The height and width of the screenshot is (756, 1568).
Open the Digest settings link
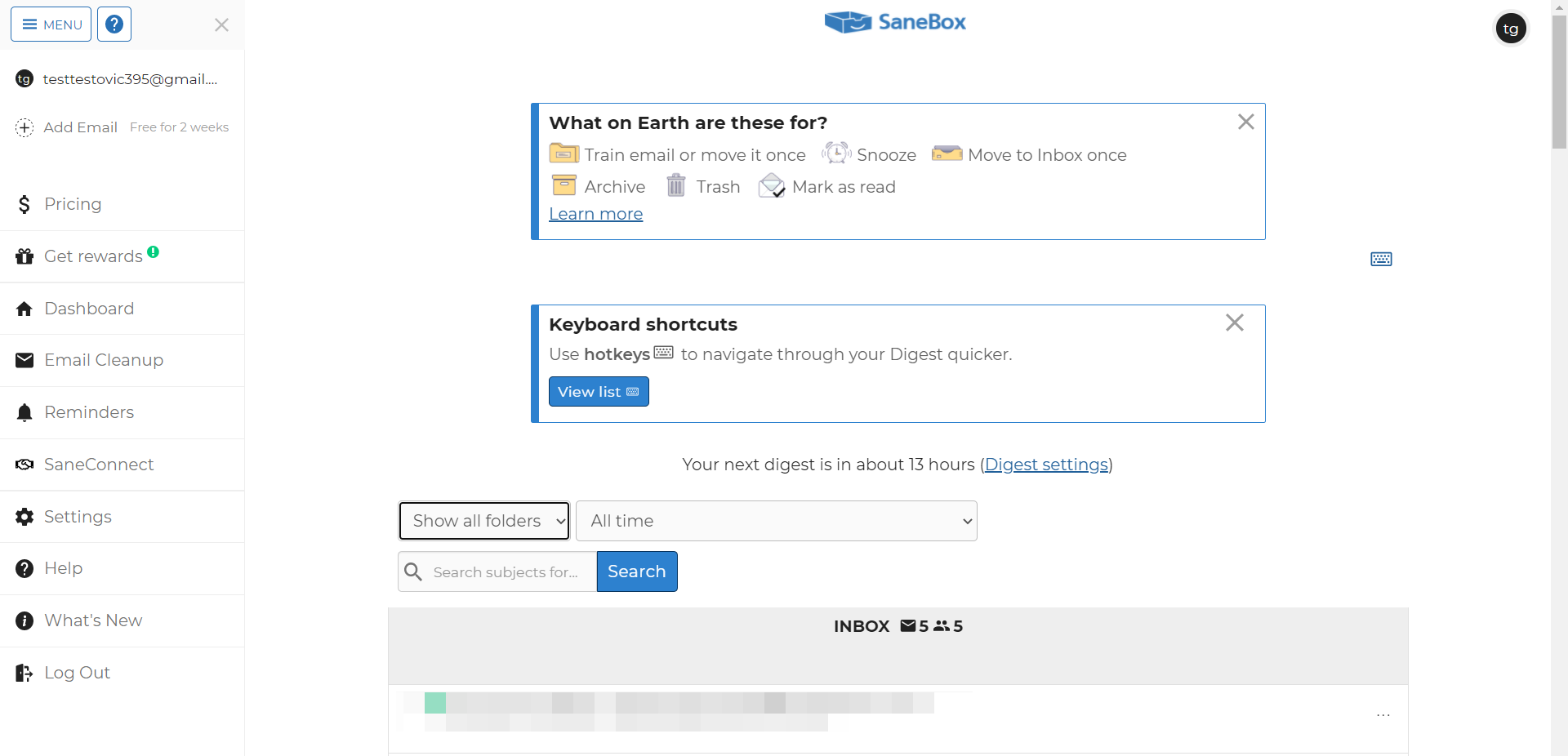point(1046,465)
